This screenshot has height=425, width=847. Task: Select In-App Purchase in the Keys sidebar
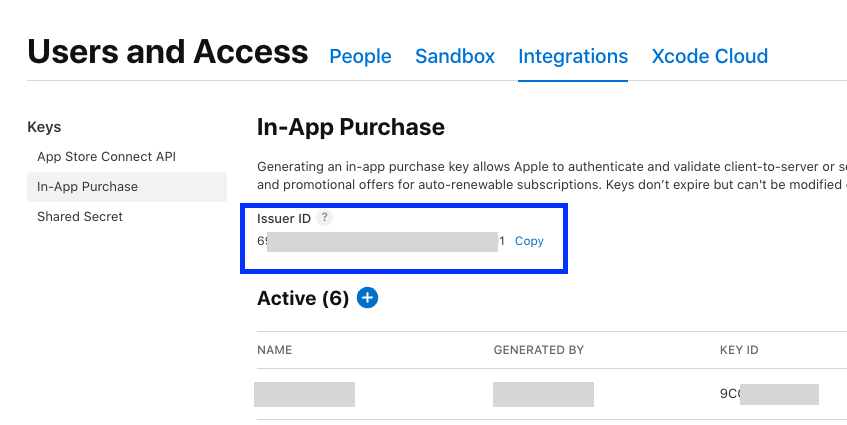pos(88,187)
